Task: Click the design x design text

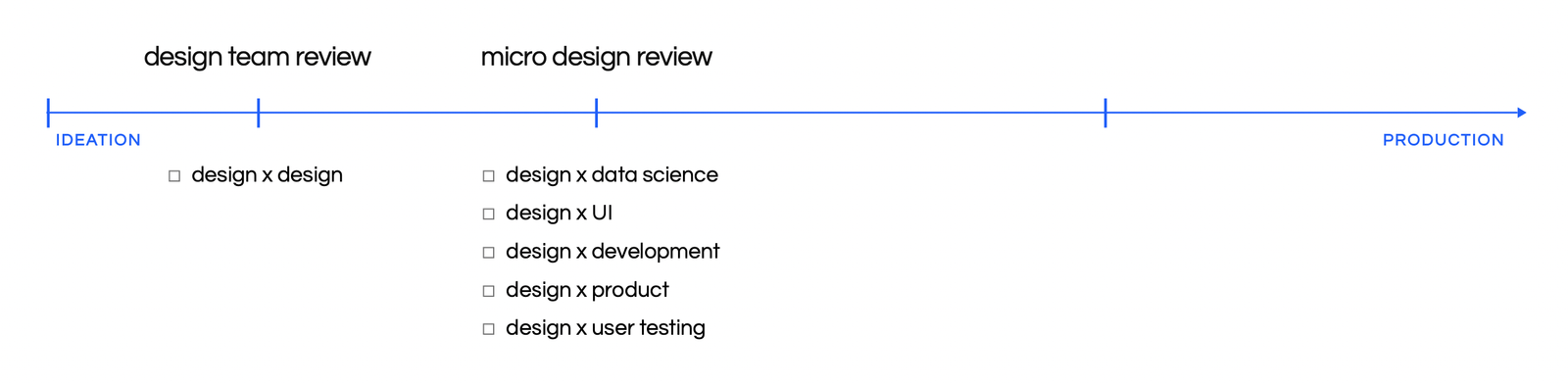Action: [x=267, y=175]
